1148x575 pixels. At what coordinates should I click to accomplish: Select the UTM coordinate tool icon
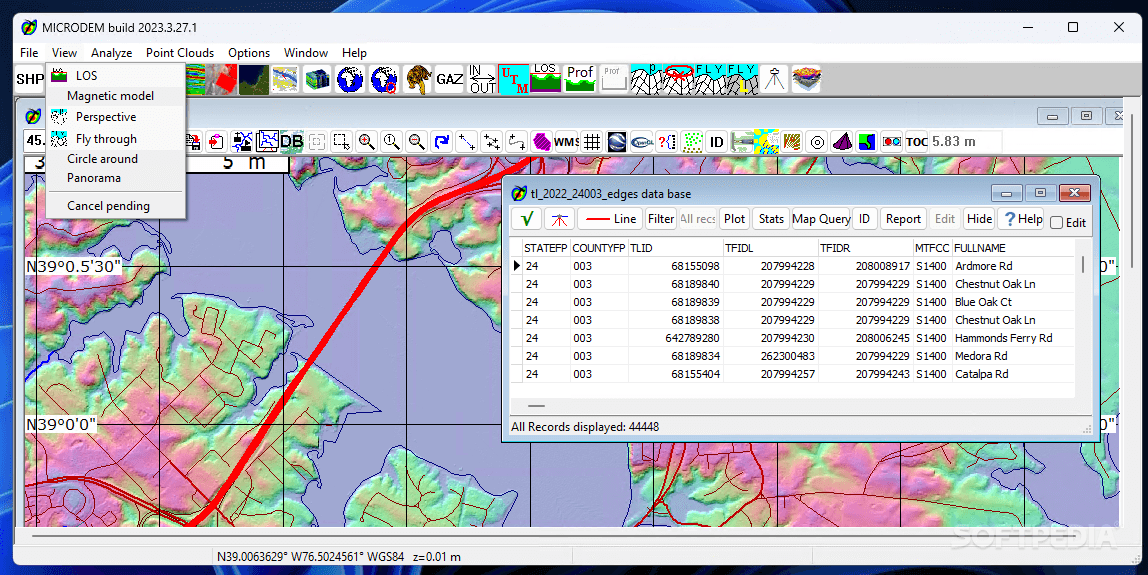514,78
